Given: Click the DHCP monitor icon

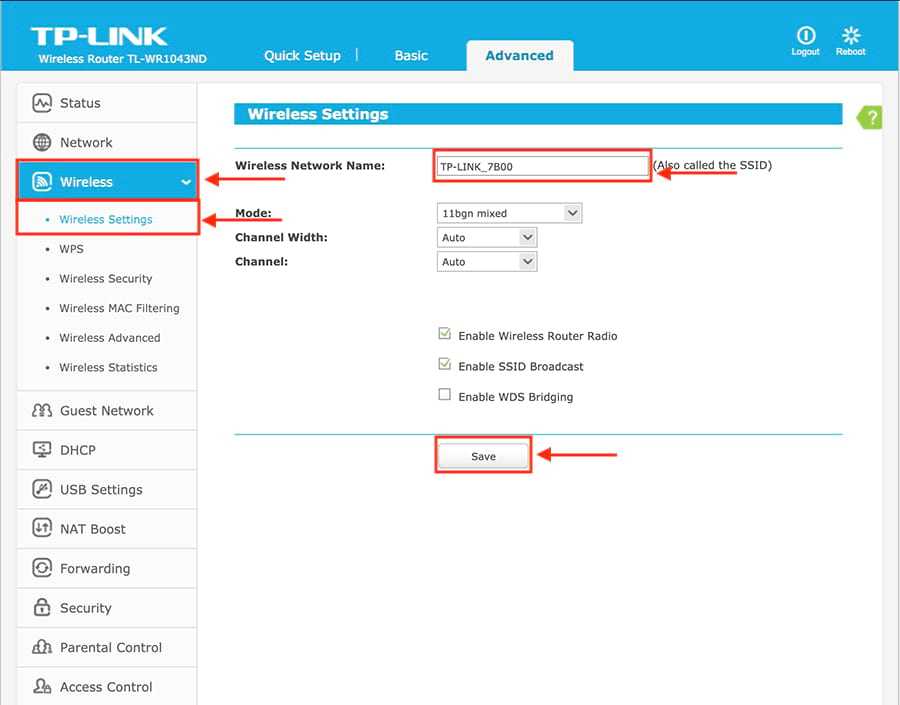Looking at the screenshot, I should coord(42,450).
